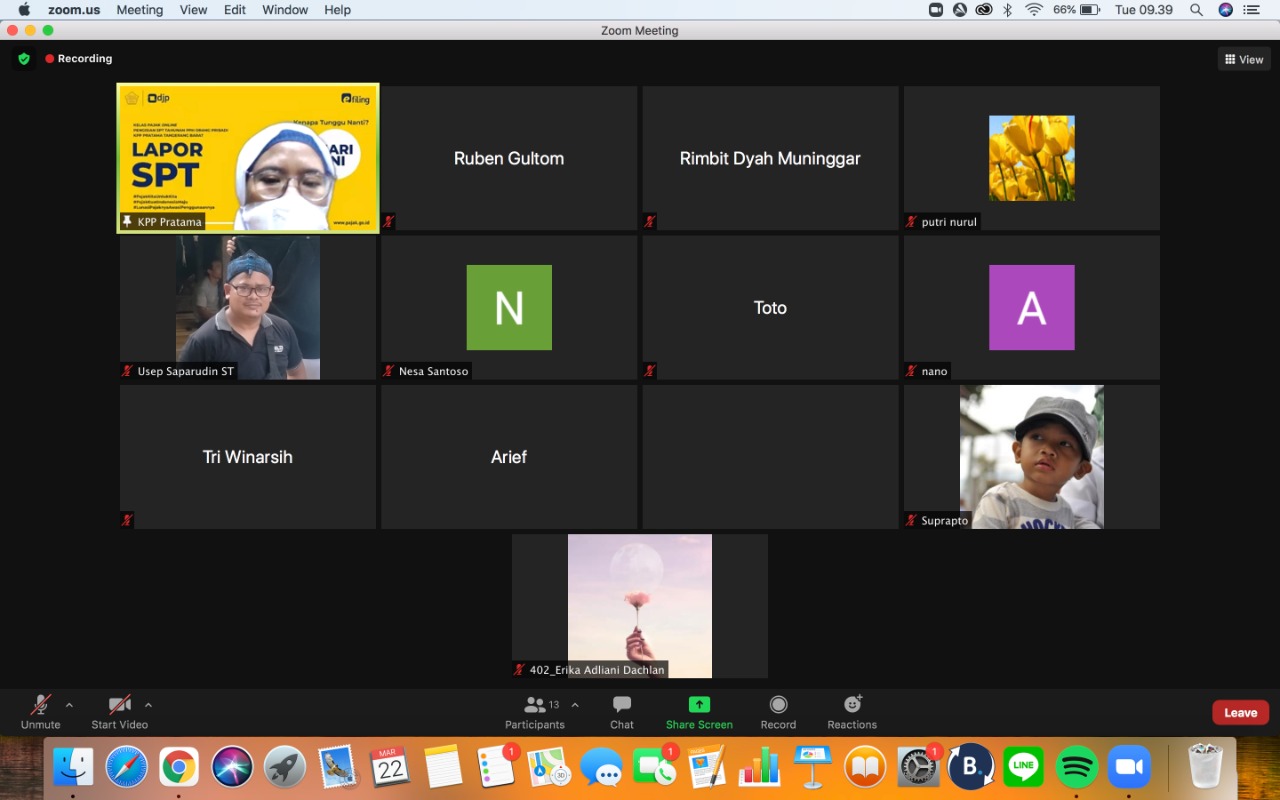1280x800 pixels.
Task: Click the red Leave button
Action: click(1240, 713)
